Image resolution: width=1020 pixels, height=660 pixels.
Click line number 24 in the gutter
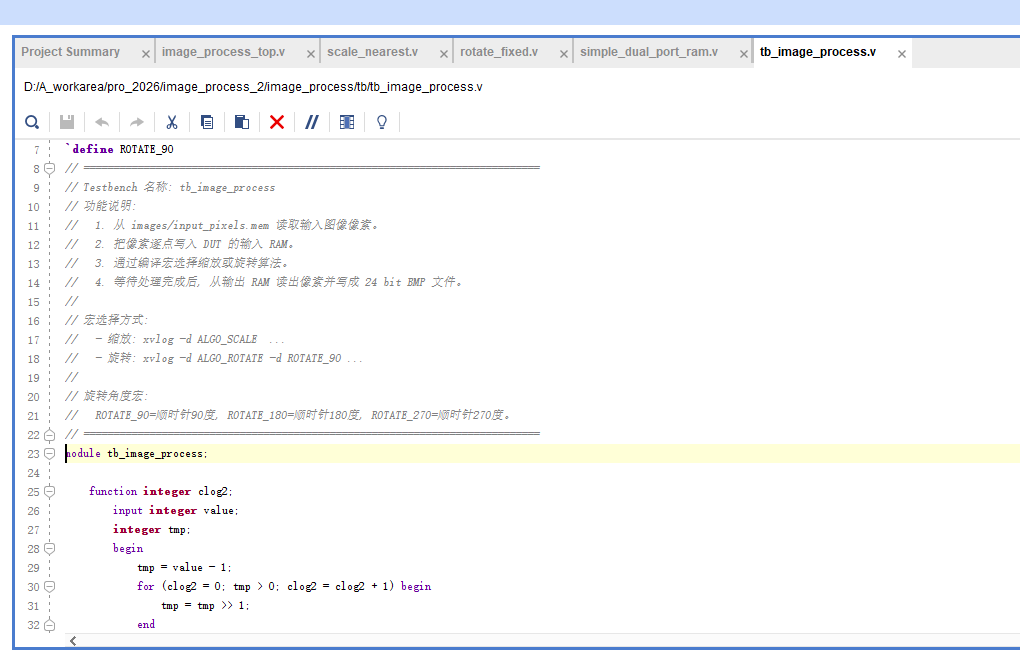[x=33, y=473]
